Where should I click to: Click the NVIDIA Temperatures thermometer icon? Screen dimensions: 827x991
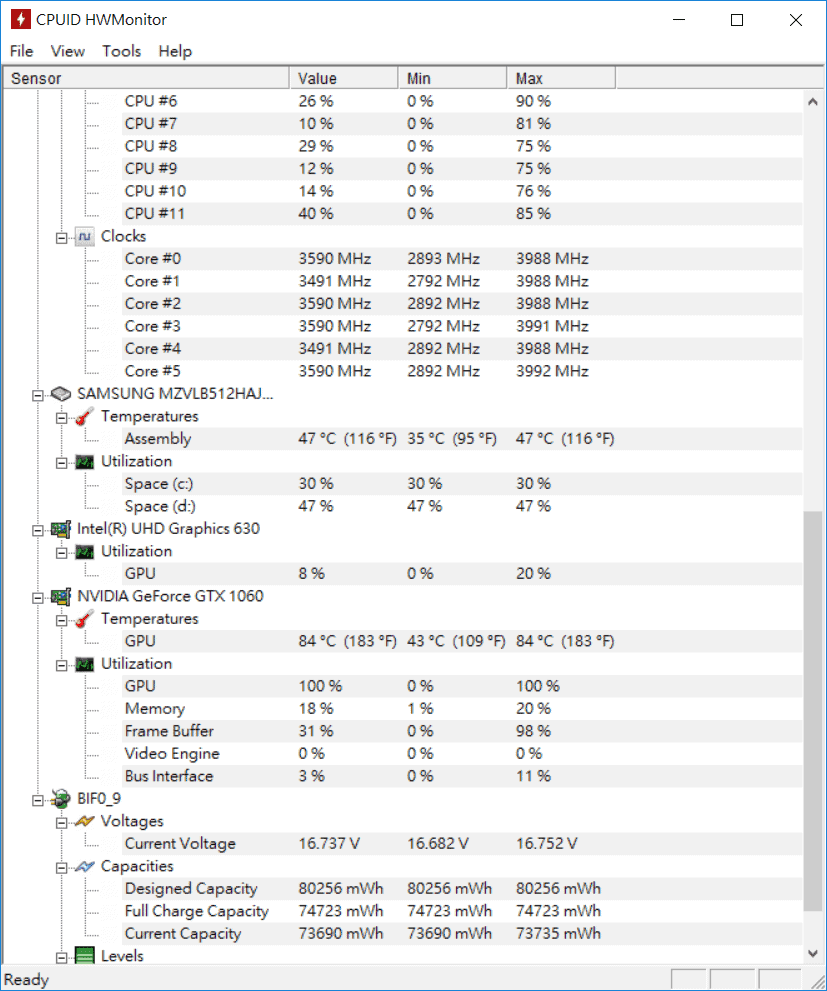pos(85,619)
